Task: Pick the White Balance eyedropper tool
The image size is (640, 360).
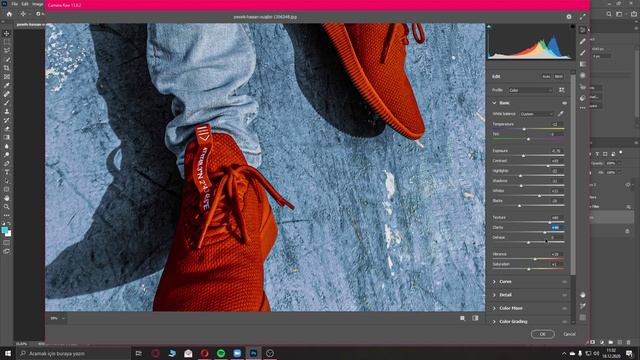Action: 561,114
